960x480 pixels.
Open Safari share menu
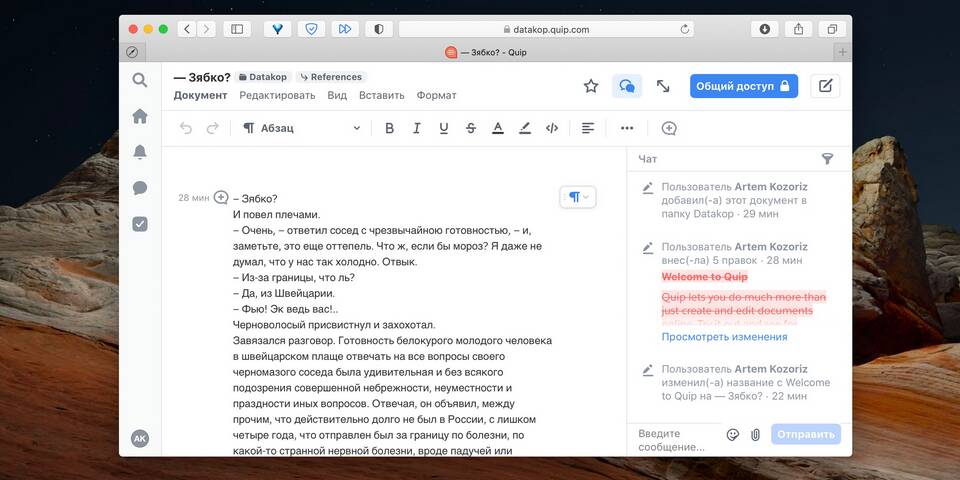tap(798, 29)
